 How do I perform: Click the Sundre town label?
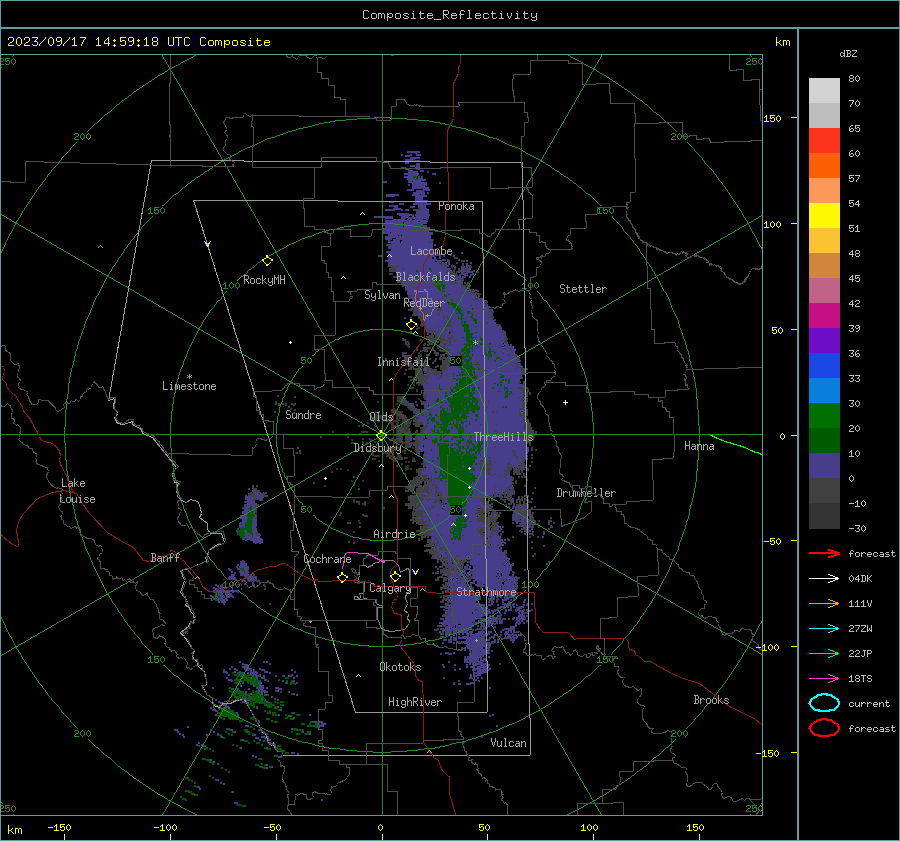point(303,415)
